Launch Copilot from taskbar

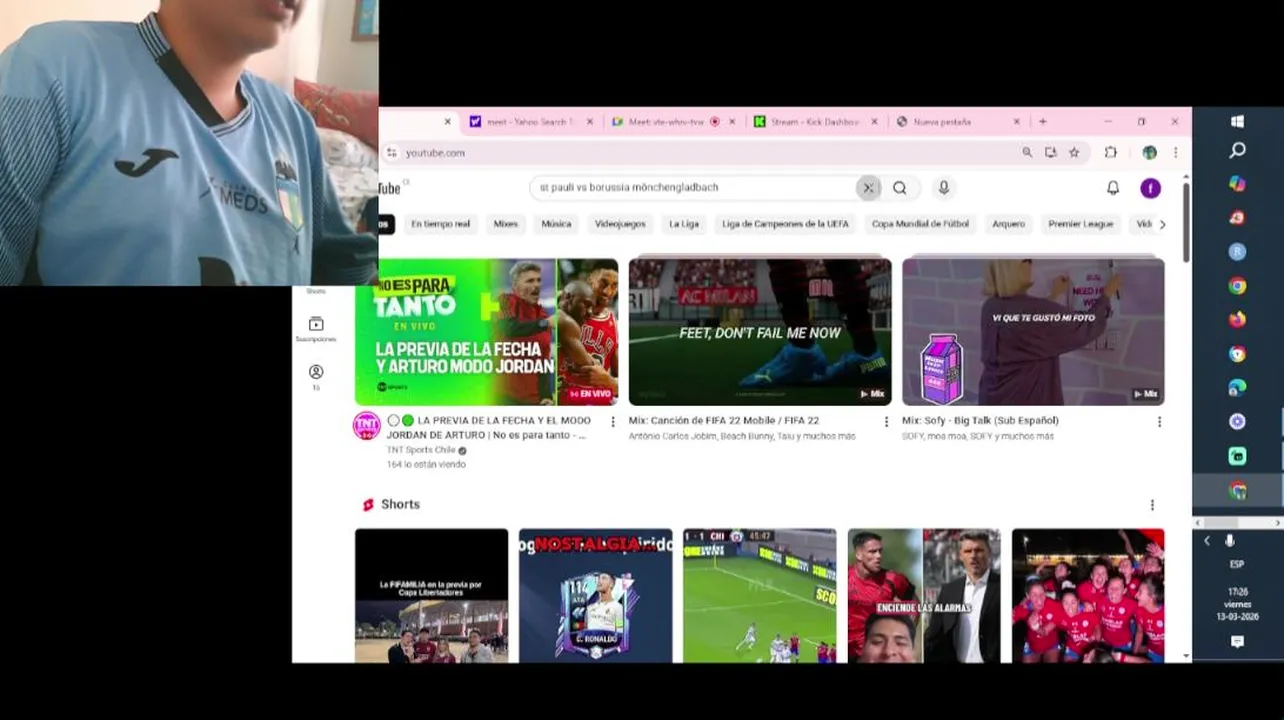click(1237, 184)
